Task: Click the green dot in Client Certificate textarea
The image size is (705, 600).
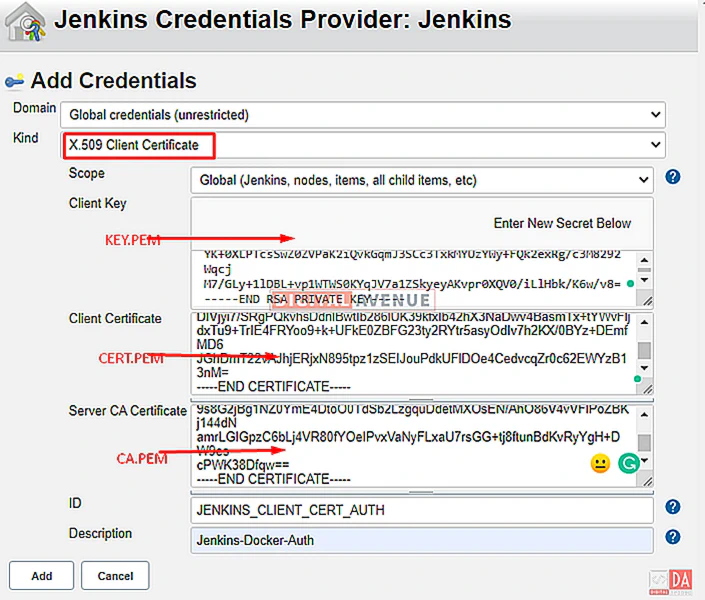Action: pyautogui.click(x=637, y=379)
